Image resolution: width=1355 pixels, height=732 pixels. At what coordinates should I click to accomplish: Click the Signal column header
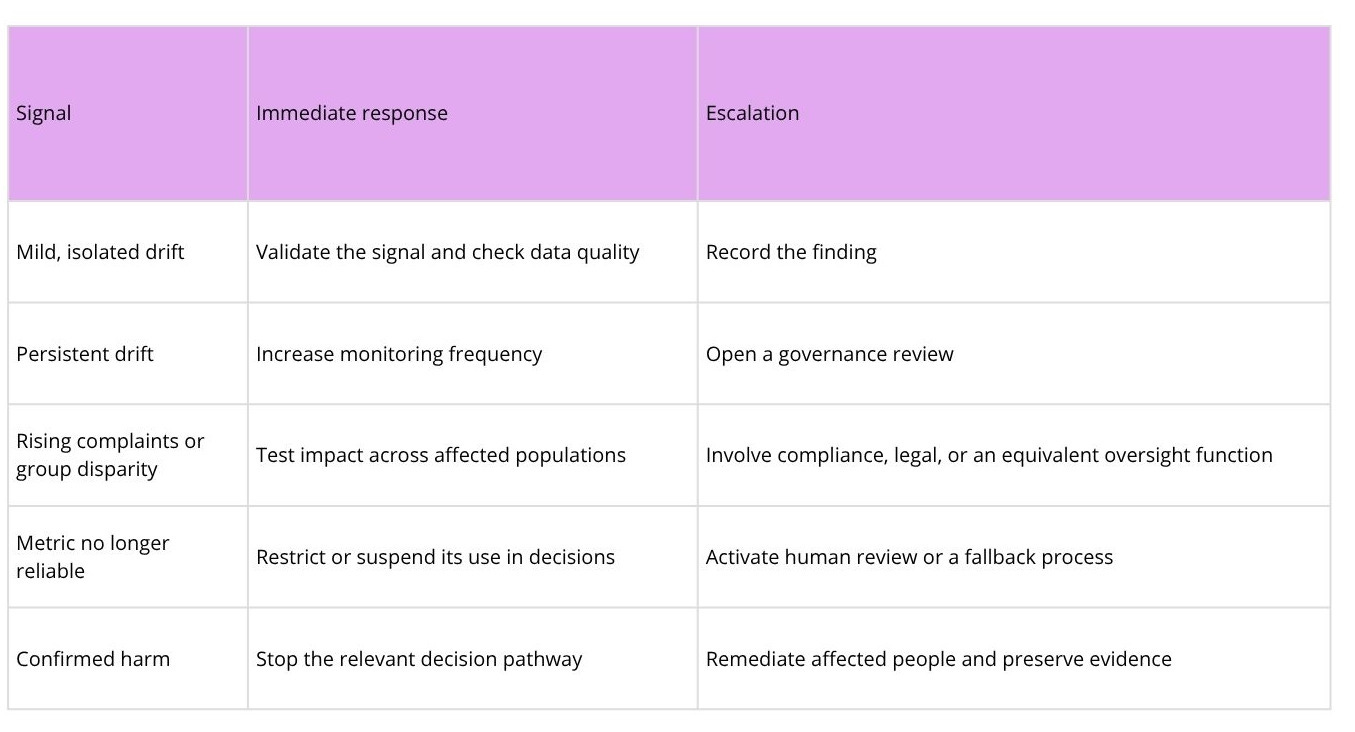(x=128, y=113)
